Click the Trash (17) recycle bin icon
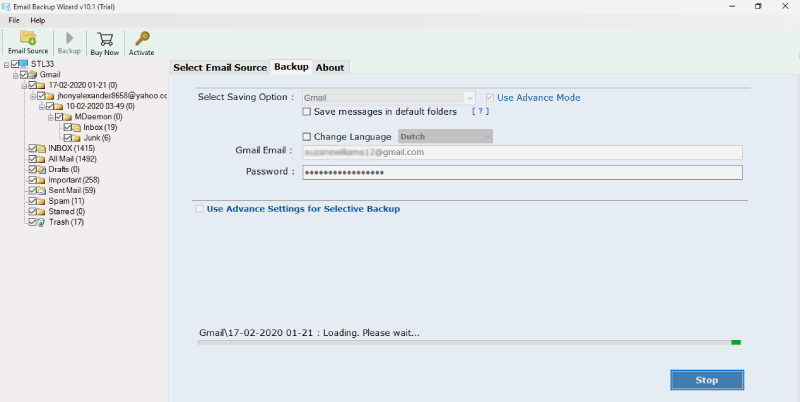 click(41, 222)
